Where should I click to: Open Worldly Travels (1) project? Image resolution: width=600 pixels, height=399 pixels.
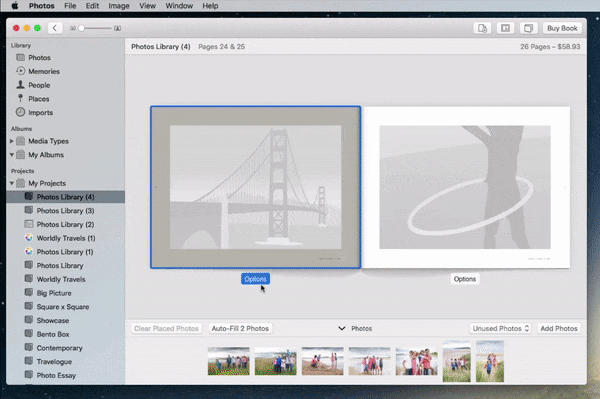tap(66, 238)
